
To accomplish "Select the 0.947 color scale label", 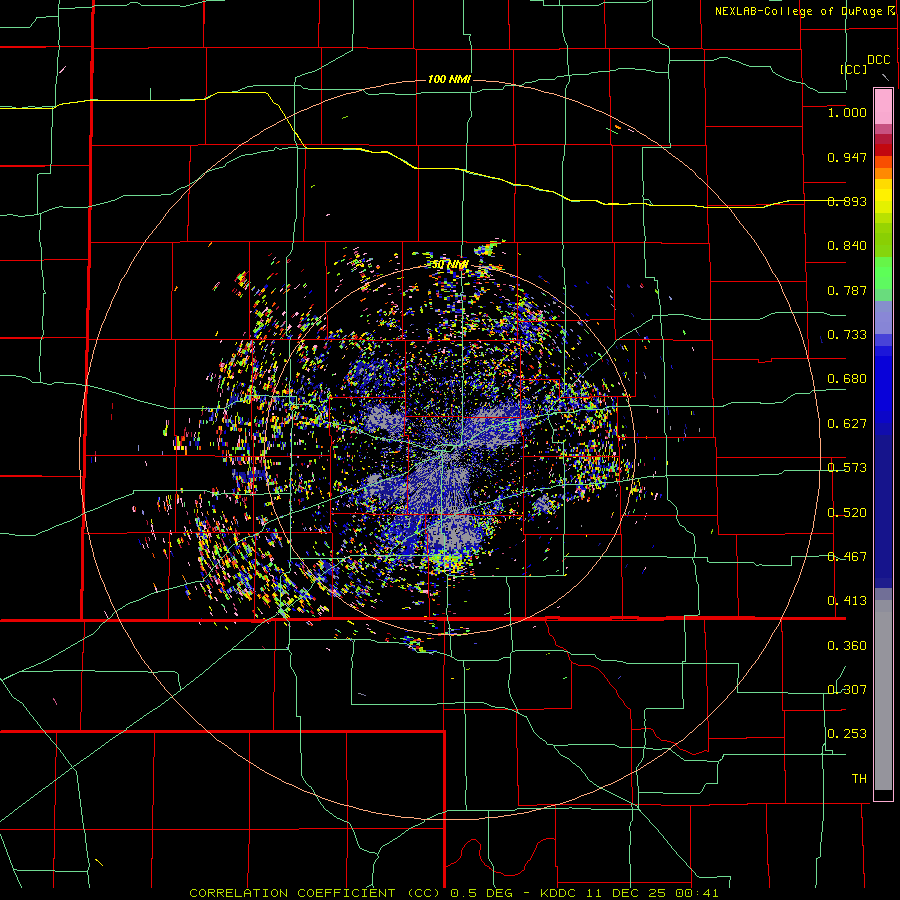I will tap(847, 157).
